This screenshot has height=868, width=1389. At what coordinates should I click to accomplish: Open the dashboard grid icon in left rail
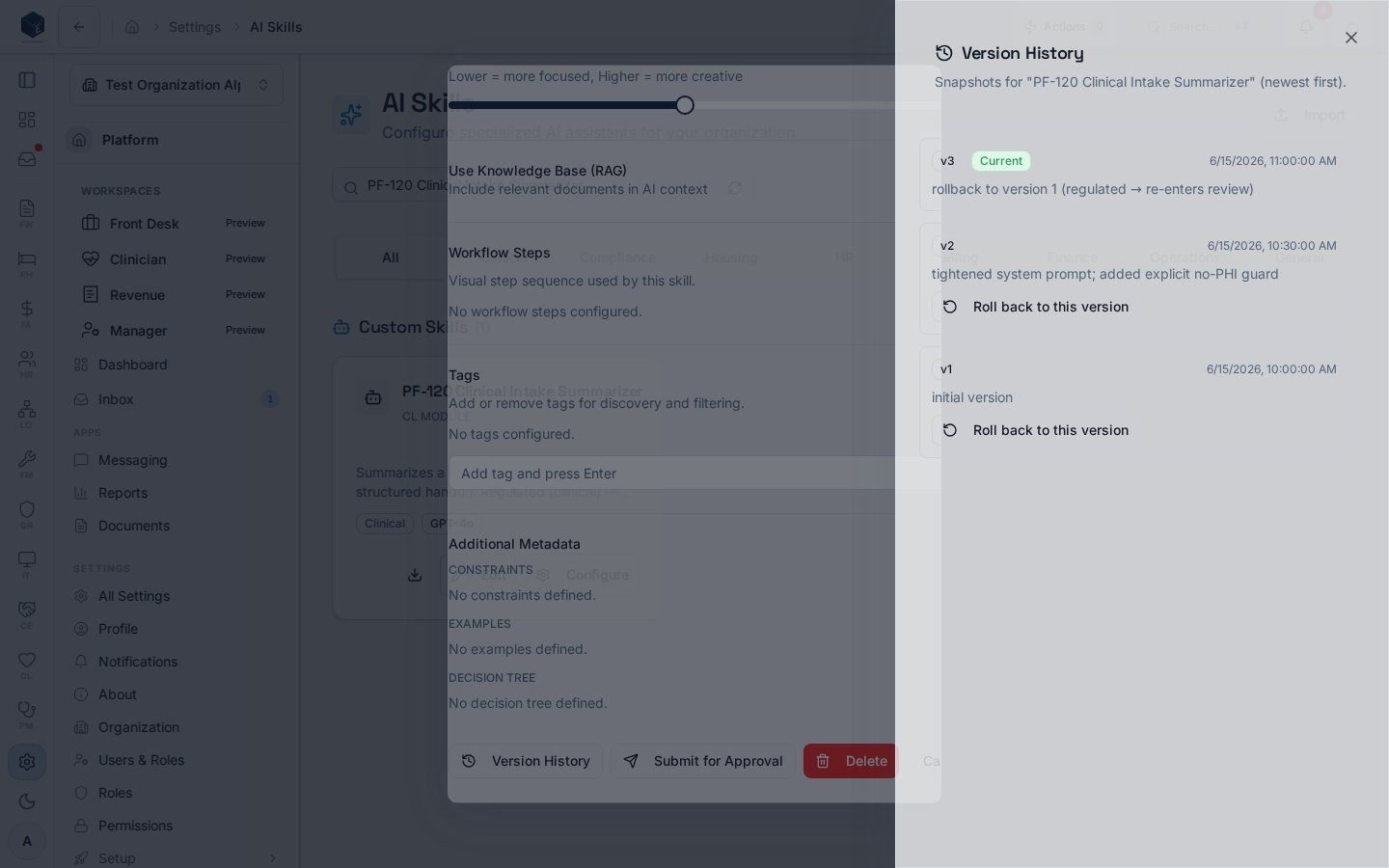pyautogui.click(x=27, y=120)
